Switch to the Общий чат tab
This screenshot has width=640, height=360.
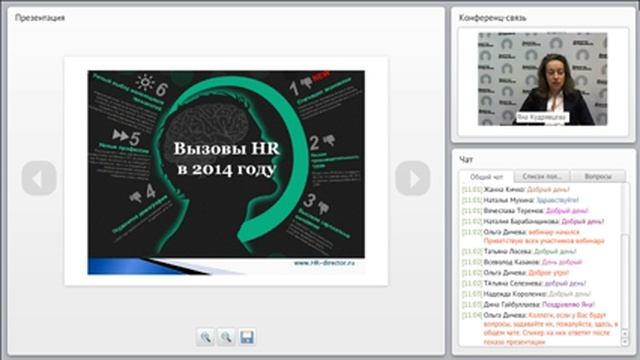tap(486, 177)
